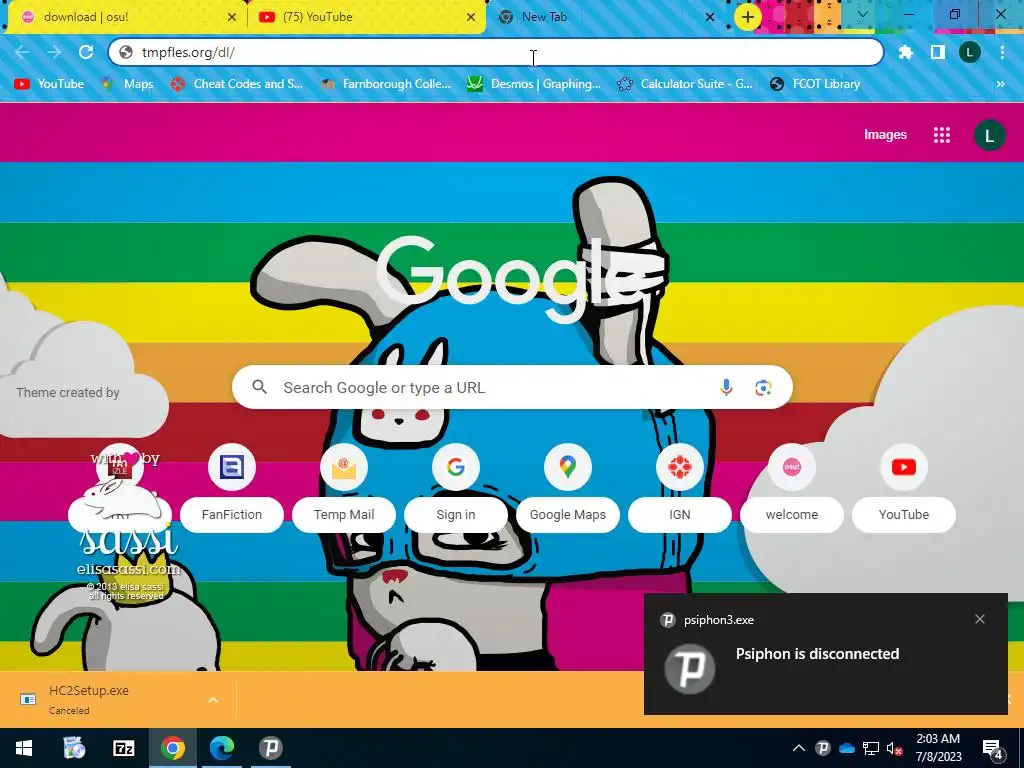Select the New Tab tab
The height and width of the screenshot is (768, 1024).
[x=606, y=17]
